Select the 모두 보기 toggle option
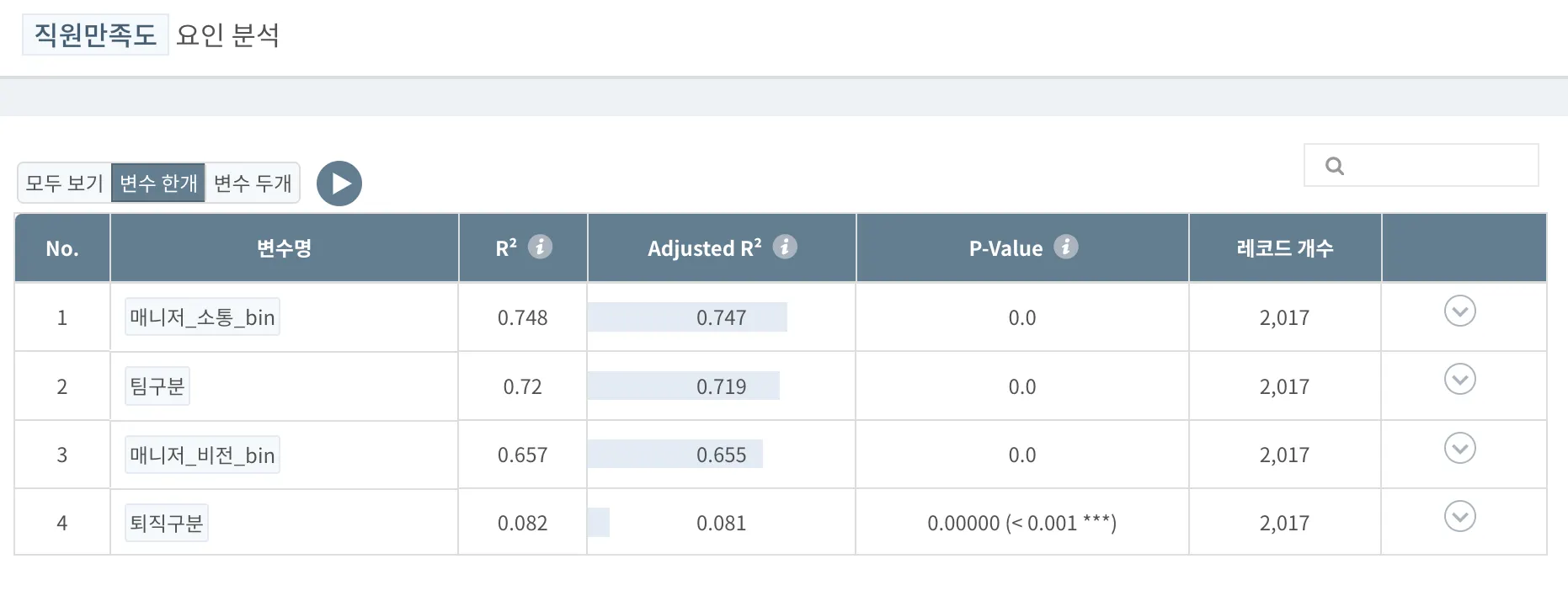The image size is (1568, 596). tap(65, 183)
